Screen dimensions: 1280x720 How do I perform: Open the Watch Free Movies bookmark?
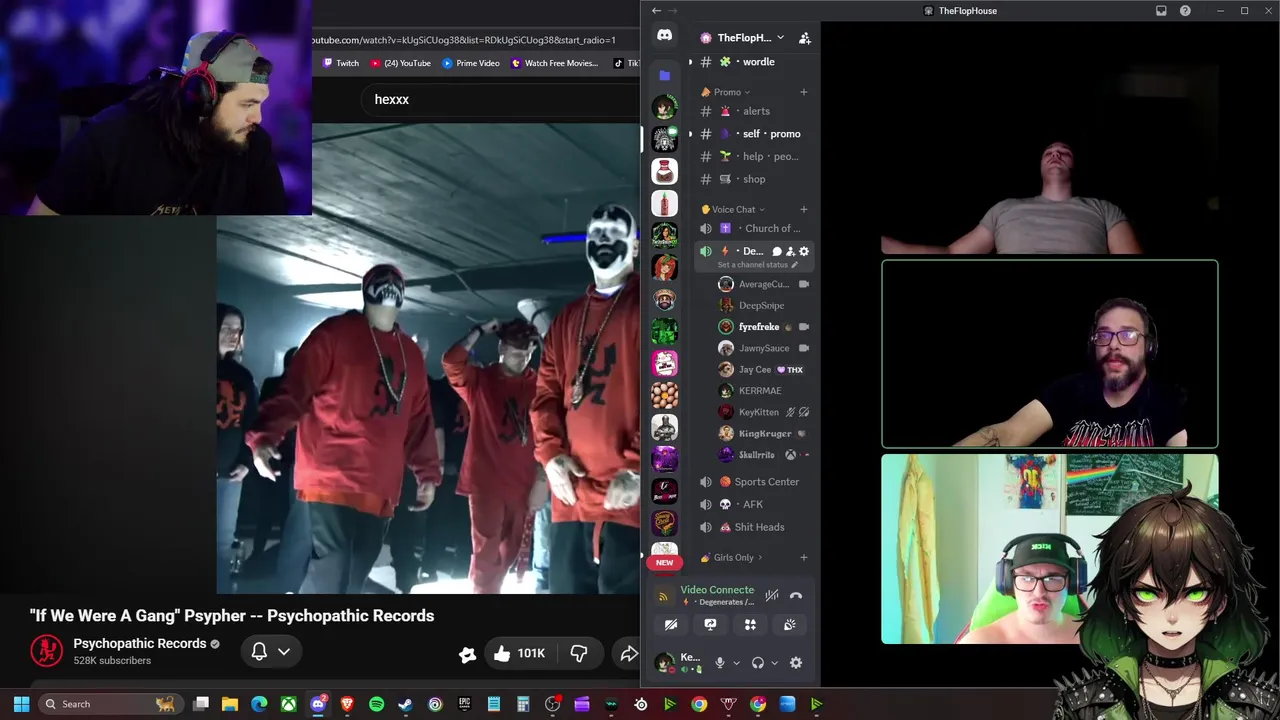click(x=554, y=63)
